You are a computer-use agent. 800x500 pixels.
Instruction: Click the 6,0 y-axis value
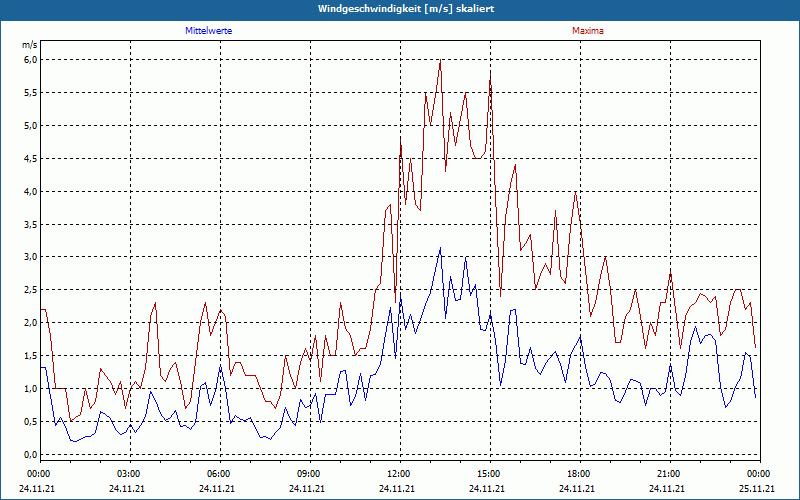(31, 60)
